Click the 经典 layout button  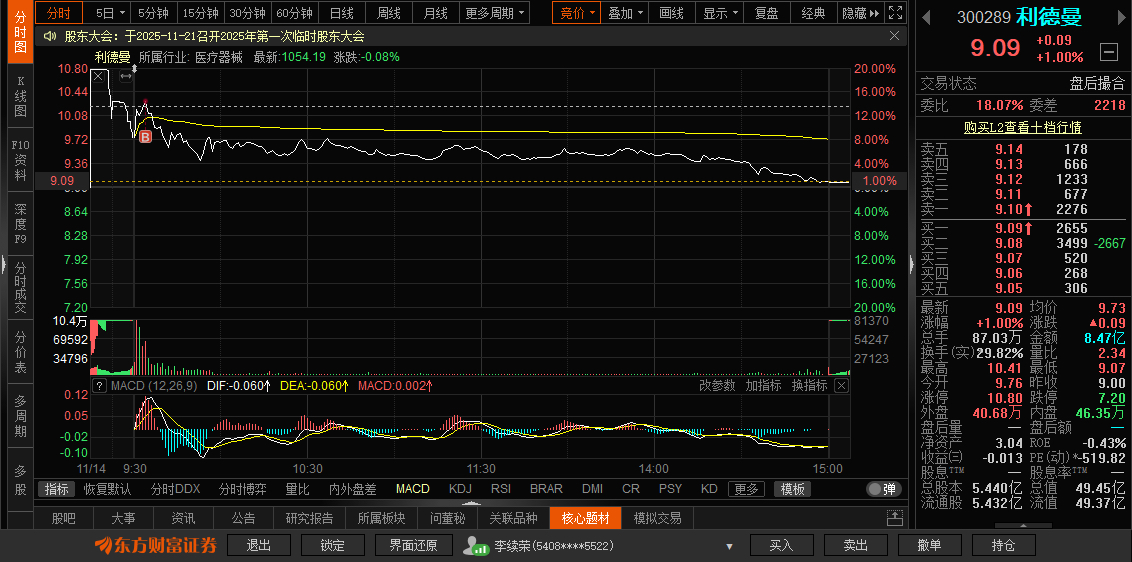tap(814, 13)
